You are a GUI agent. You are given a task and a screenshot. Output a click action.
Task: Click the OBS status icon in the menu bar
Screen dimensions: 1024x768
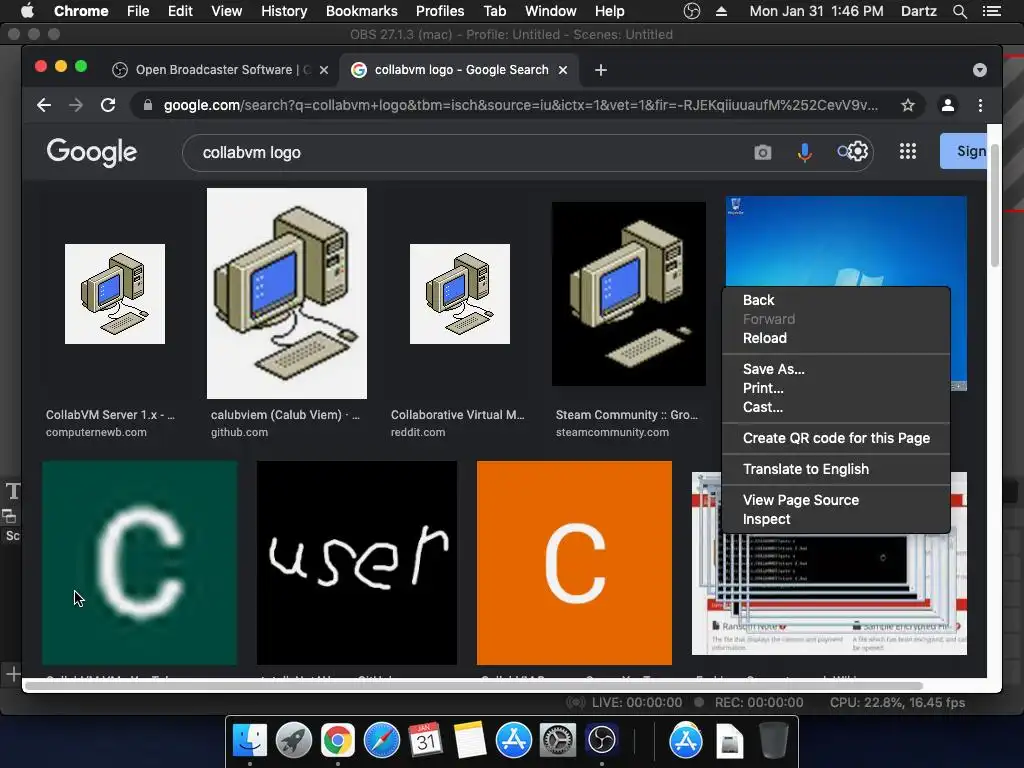pos(692,11)
